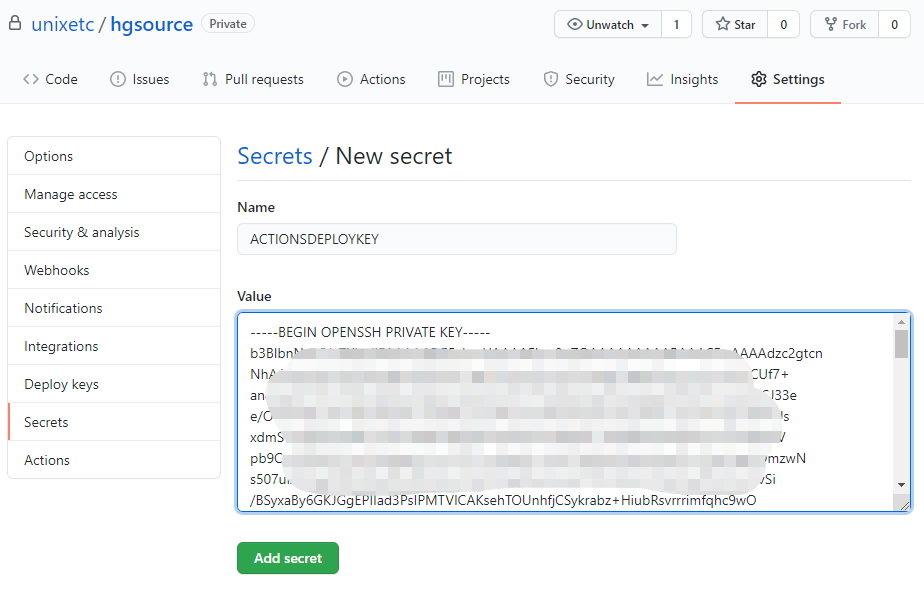The image size is (924, 591).
Task: Open the hgsource repository link
Action: [151, 24]
